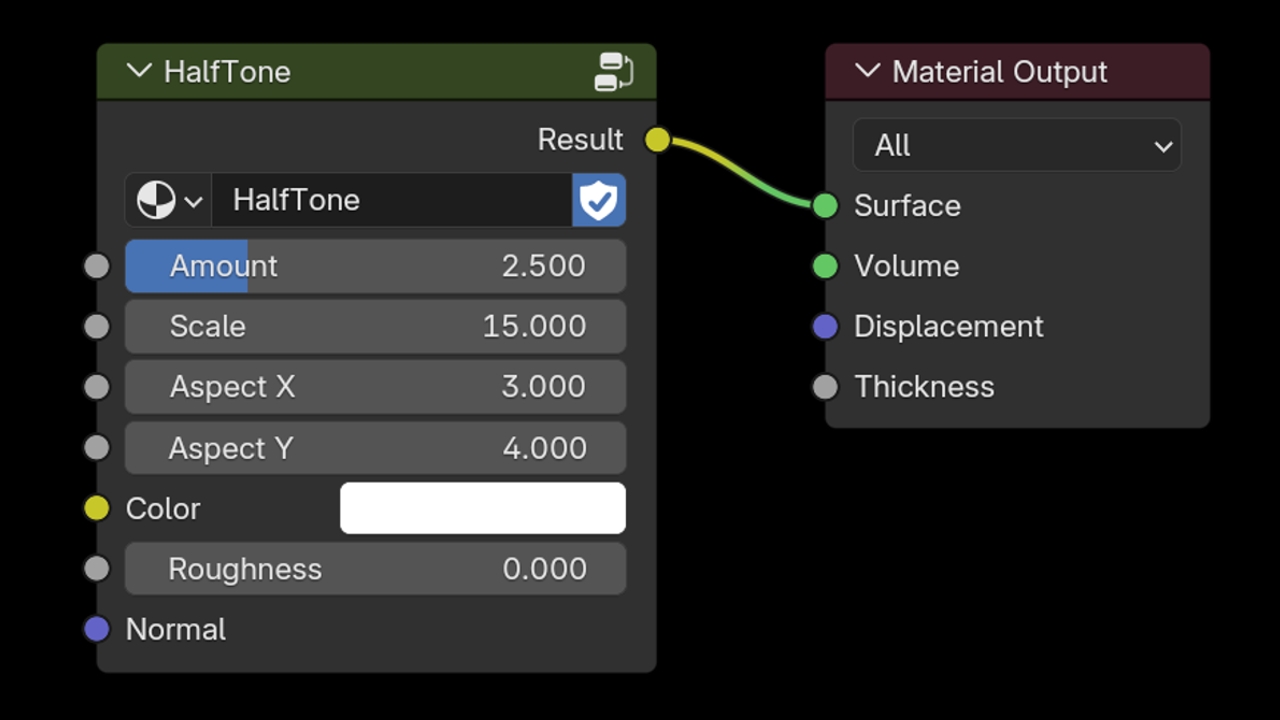Collapse the HalfTone node with the chevron
Screen dimensions: 1280x720
coord(139,71)
